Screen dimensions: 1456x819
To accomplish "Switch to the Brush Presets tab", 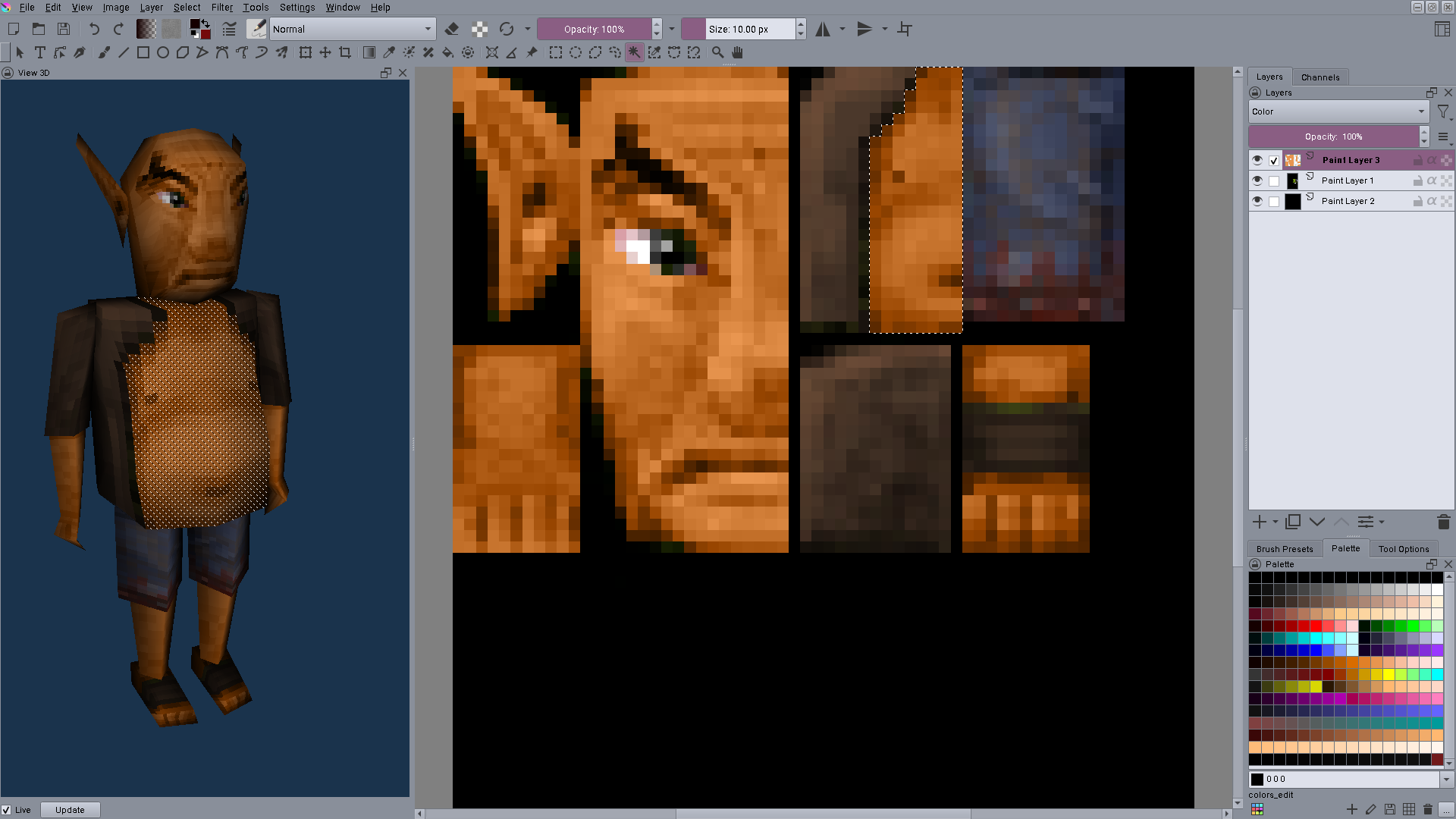I will coord(1285,549).
